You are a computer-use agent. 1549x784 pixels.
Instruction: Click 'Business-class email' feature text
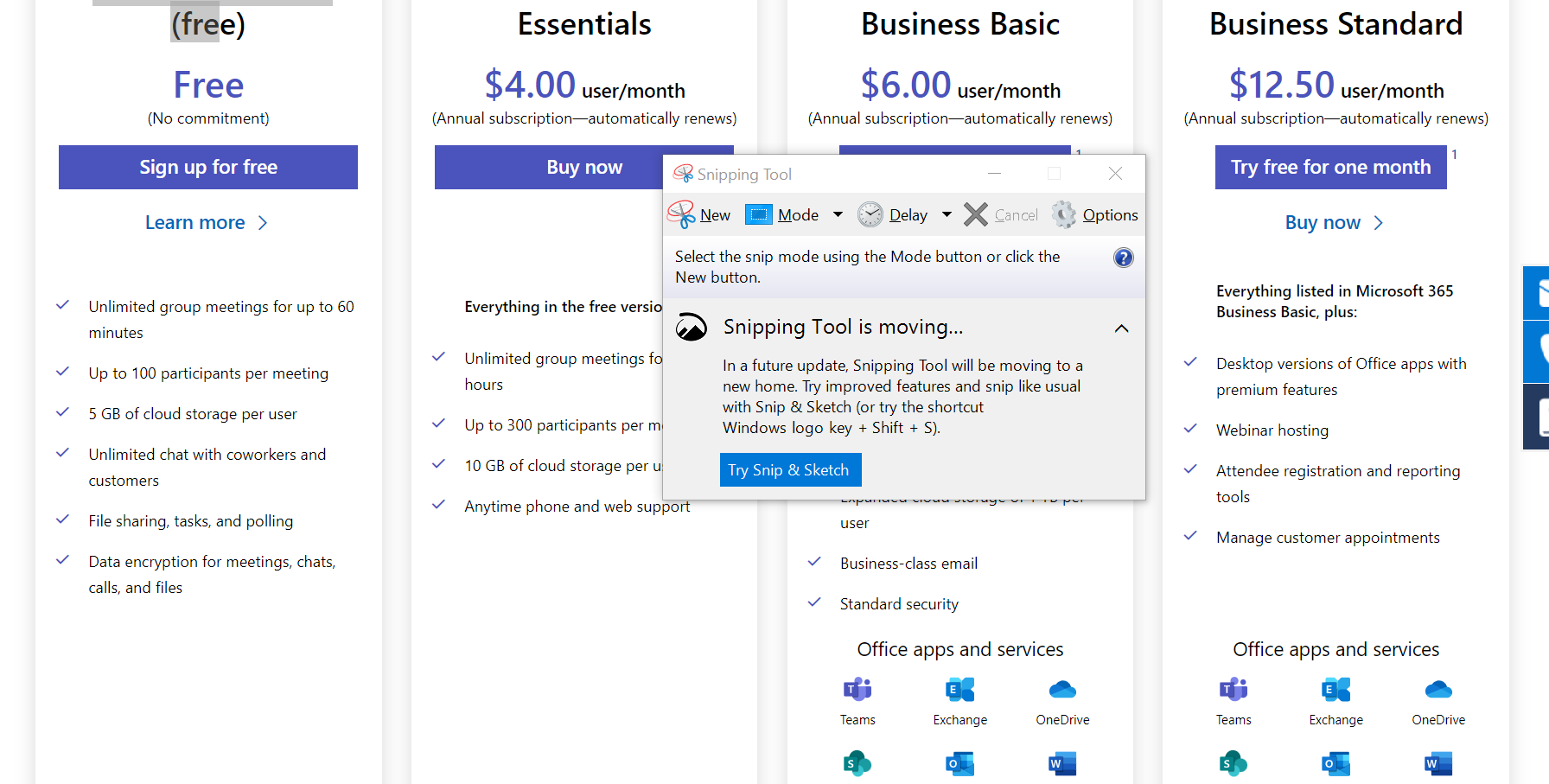(x=908, y=564)
